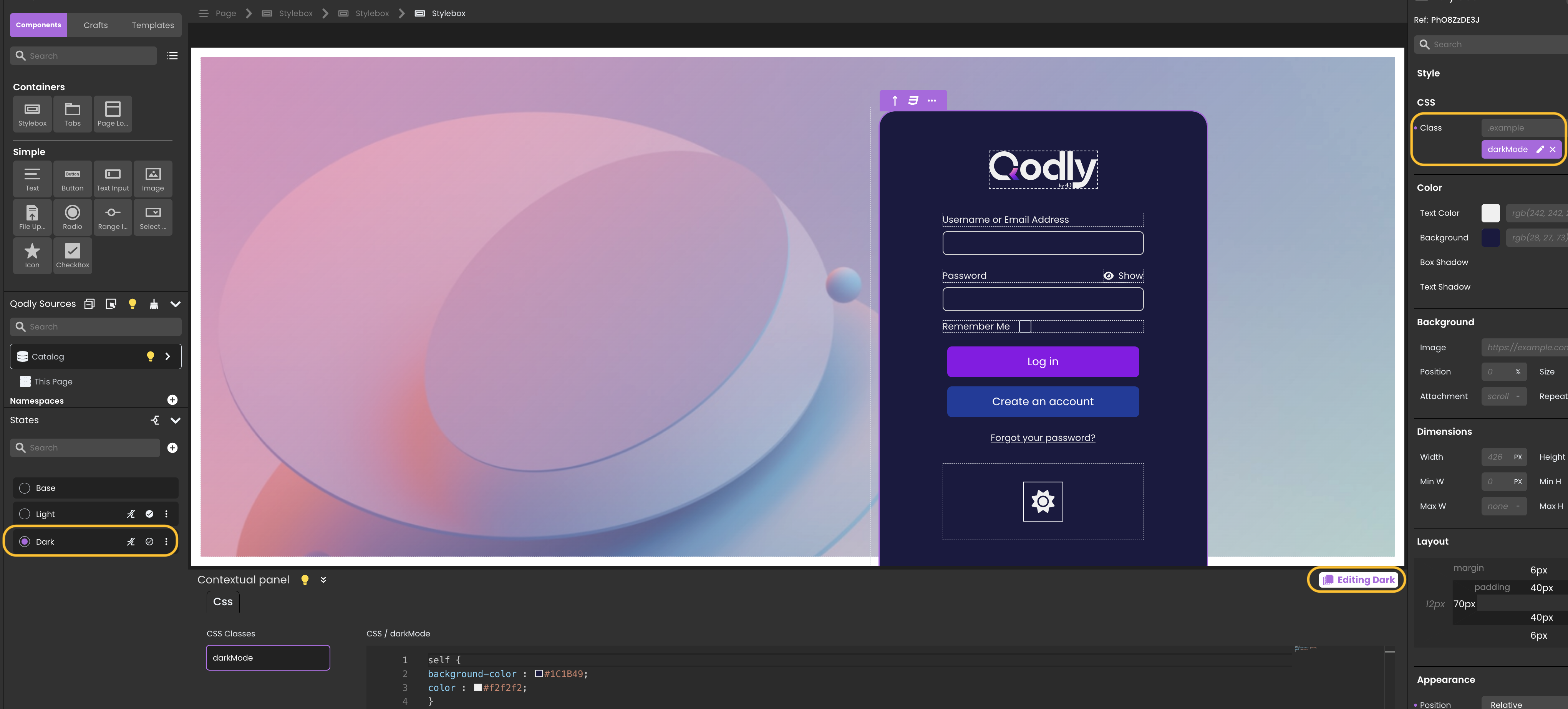Image resolution: width=1568 pixels, height=709 pixels.
Task: Open the component list view icon
Action: [172, 56]
